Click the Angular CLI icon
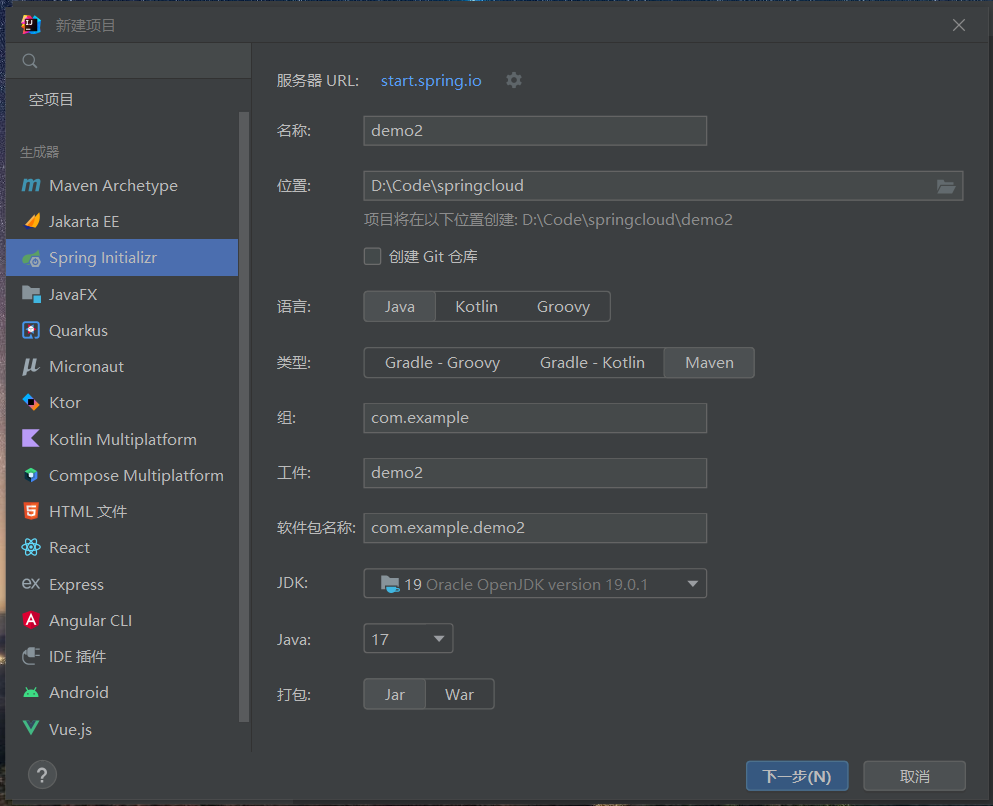Viewport: 993px width, 806px height. pos(31,619)
